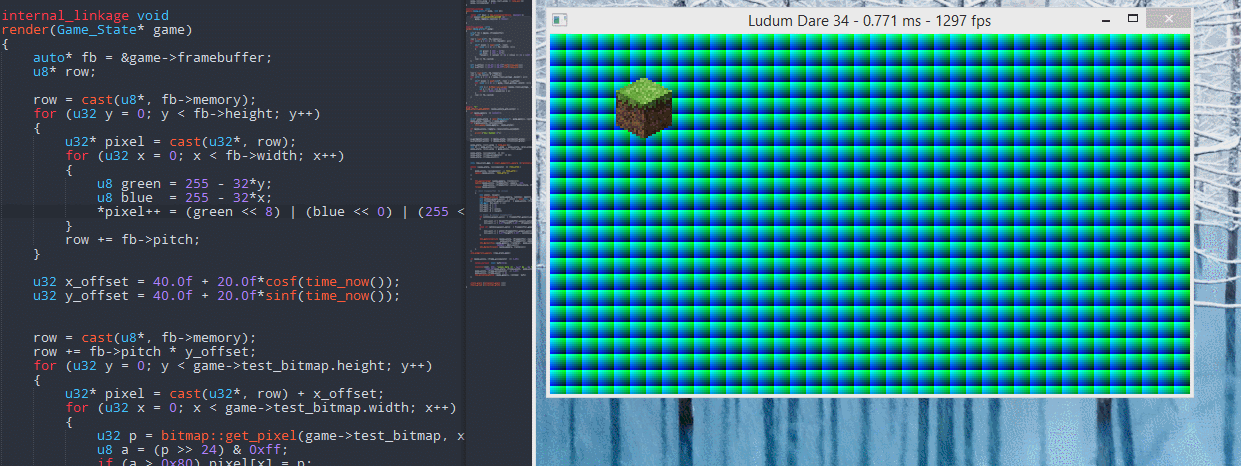The height and width of the screenshot is (466, 1241).
Task: Close the Ludum Dare window
Action: 1168,19
